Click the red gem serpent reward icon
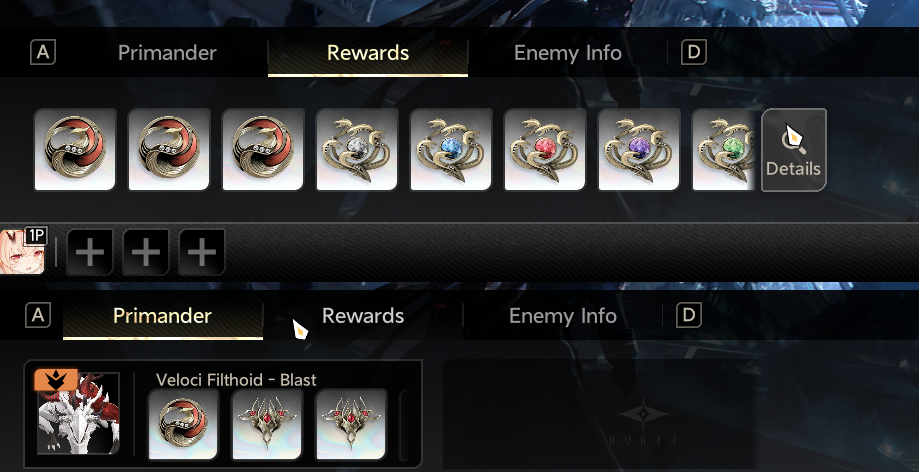This screenshot has width=919, height=472. point(544,150)
